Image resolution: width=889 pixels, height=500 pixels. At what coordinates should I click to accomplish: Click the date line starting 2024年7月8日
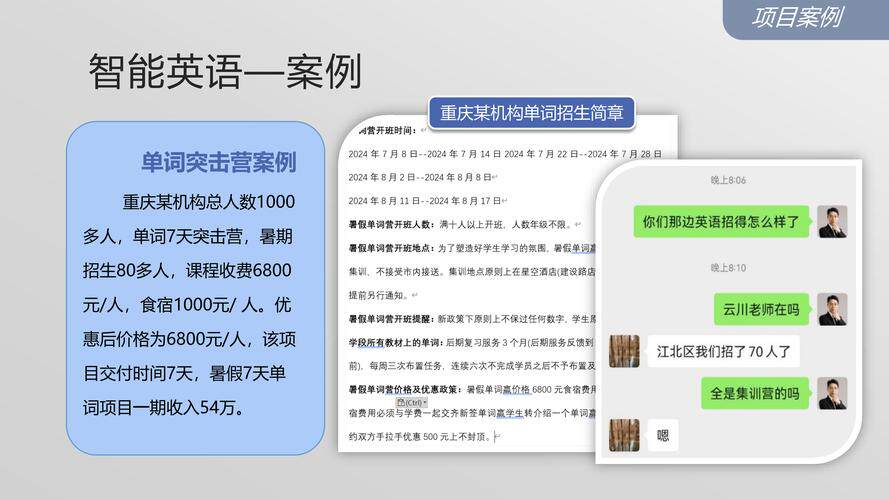tap(505, 154)
